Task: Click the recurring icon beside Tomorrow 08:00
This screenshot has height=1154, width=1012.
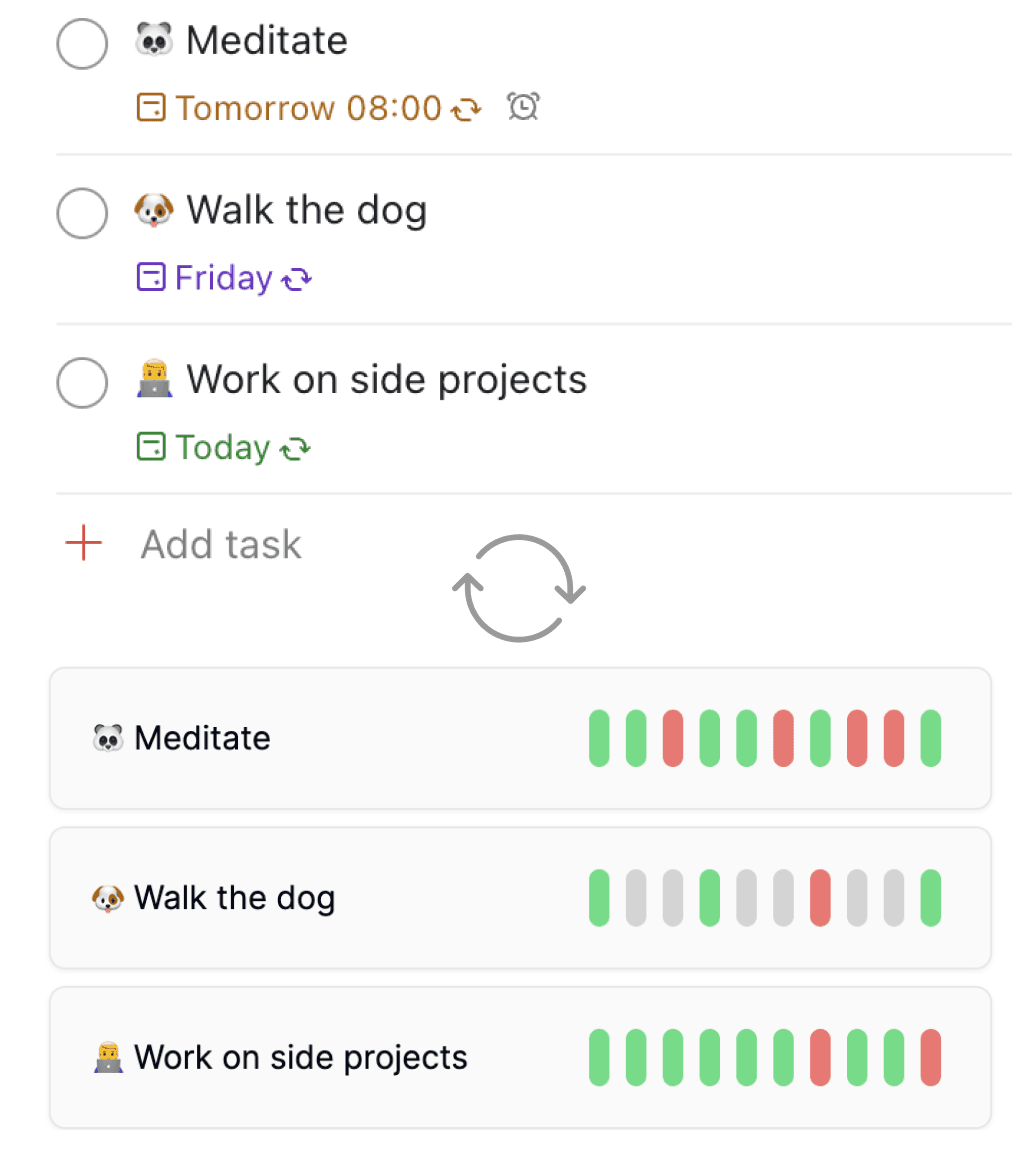Action: [464, 108]
